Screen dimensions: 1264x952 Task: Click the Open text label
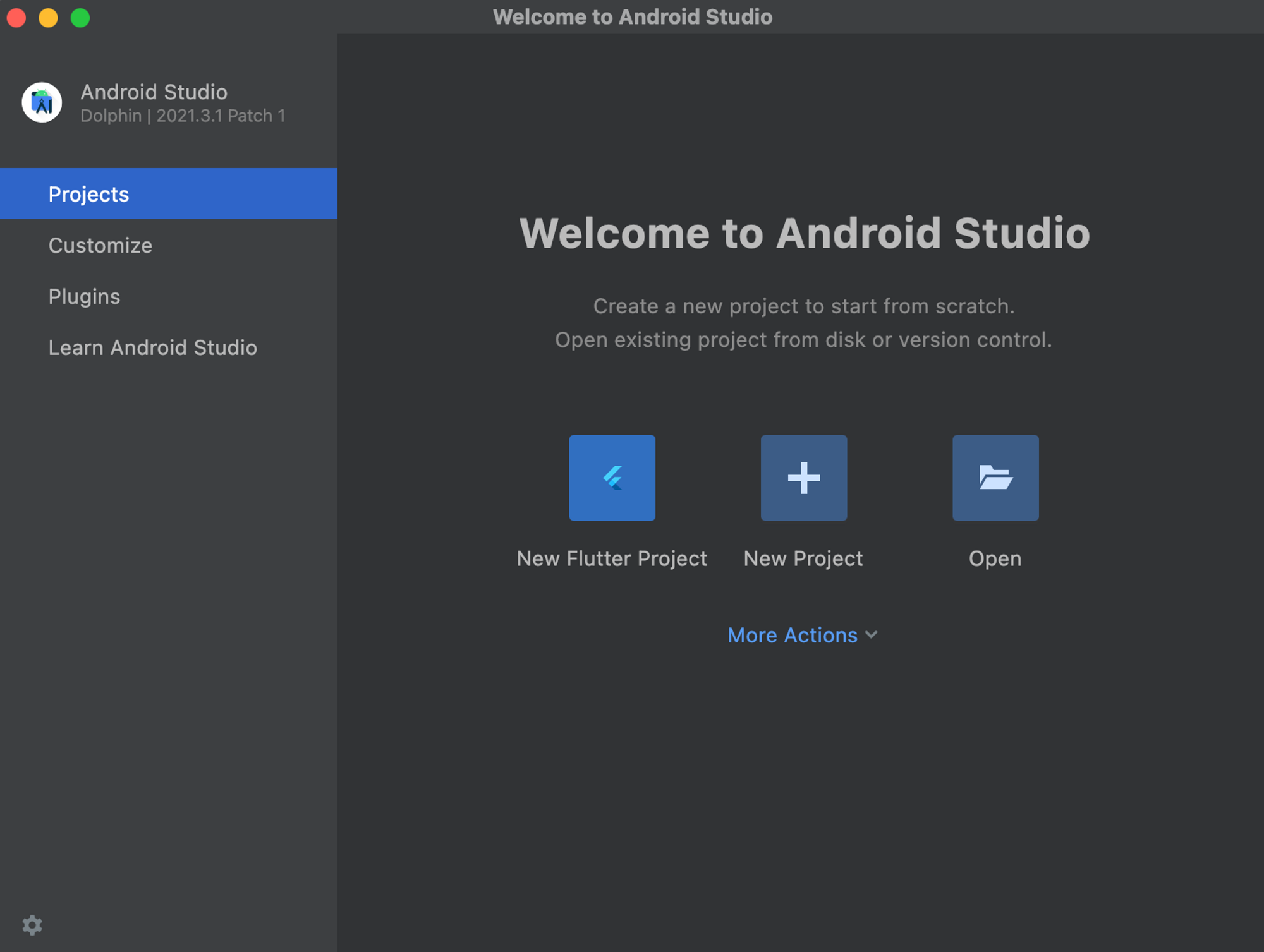995,558
